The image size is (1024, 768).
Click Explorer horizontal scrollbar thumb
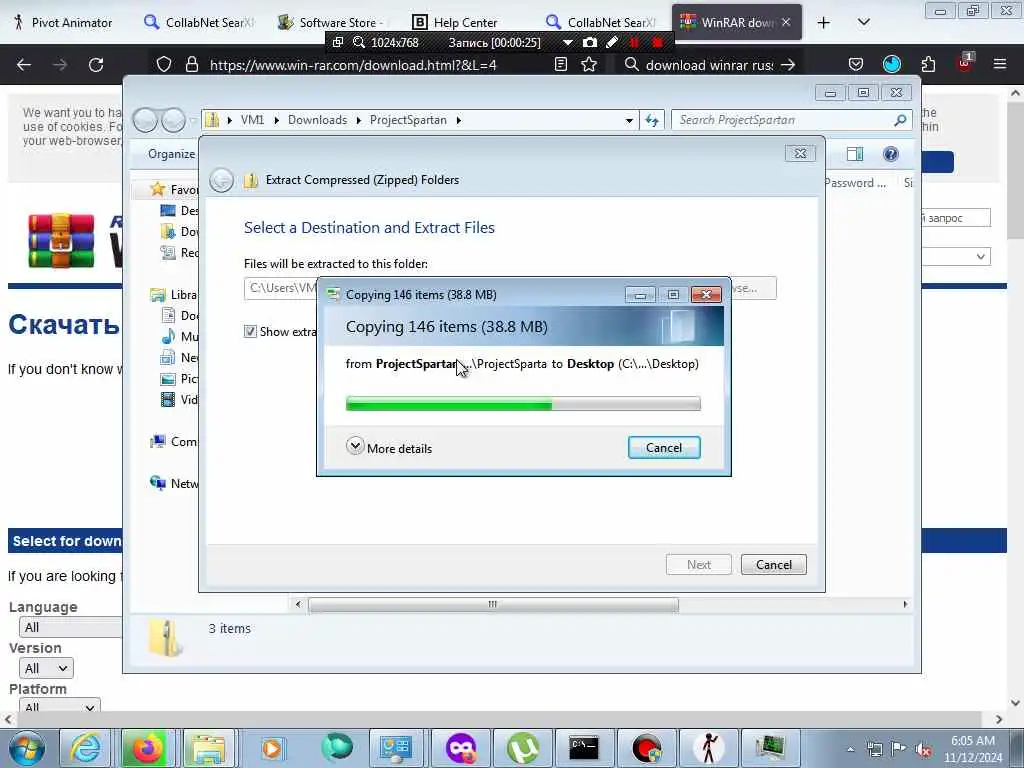(493, 605)
